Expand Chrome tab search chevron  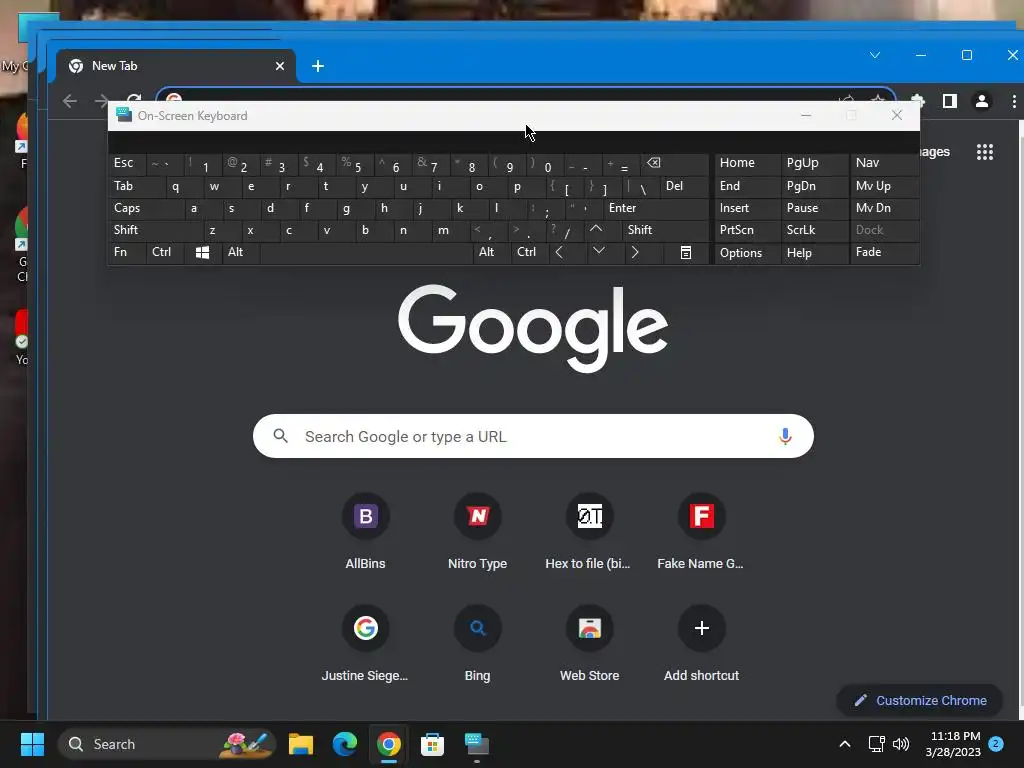tap(875, 56)
